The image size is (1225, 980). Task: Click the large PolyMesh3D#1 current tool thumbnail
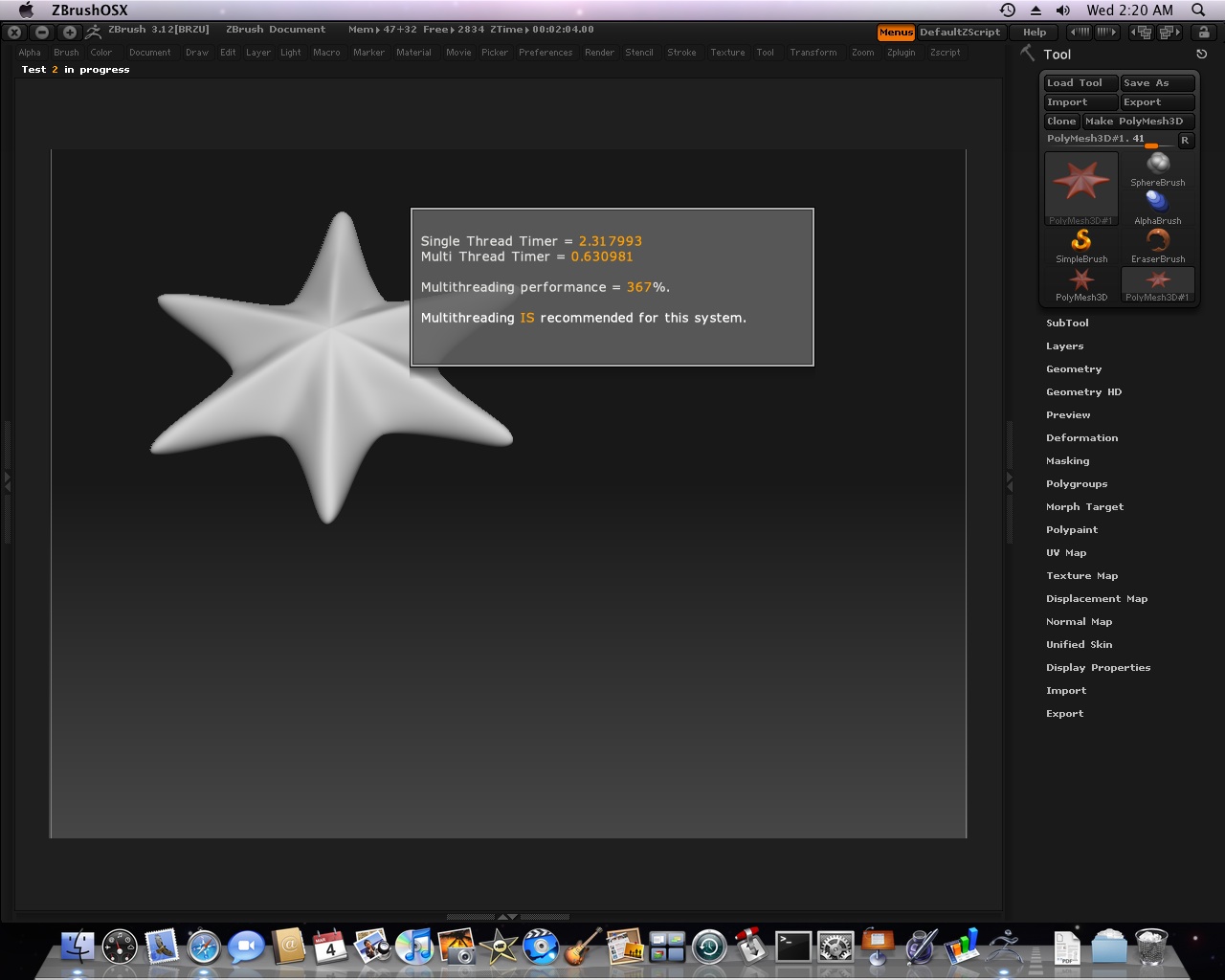click(x=1081, y=186)
